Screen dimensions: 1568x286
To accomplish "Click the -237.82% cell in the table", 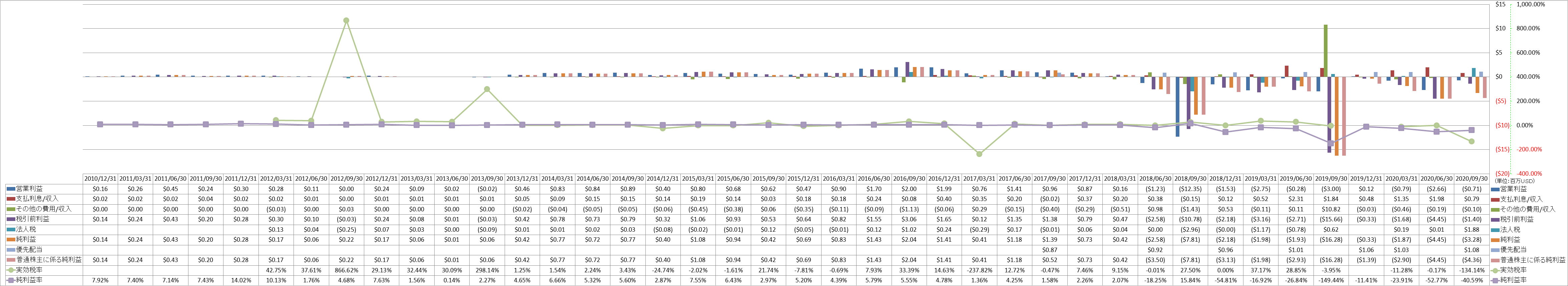I will pos(979,270).
